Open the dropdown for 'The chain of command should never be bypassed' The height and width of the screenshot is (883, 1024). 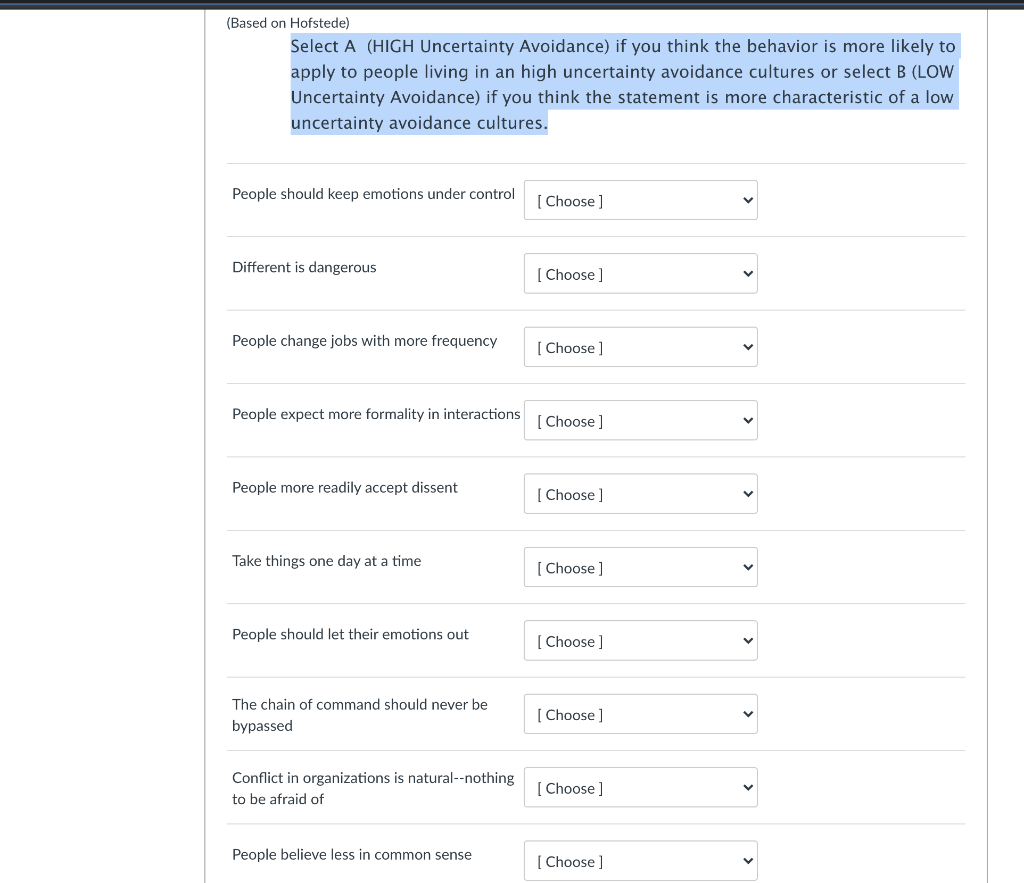point(640,714)
